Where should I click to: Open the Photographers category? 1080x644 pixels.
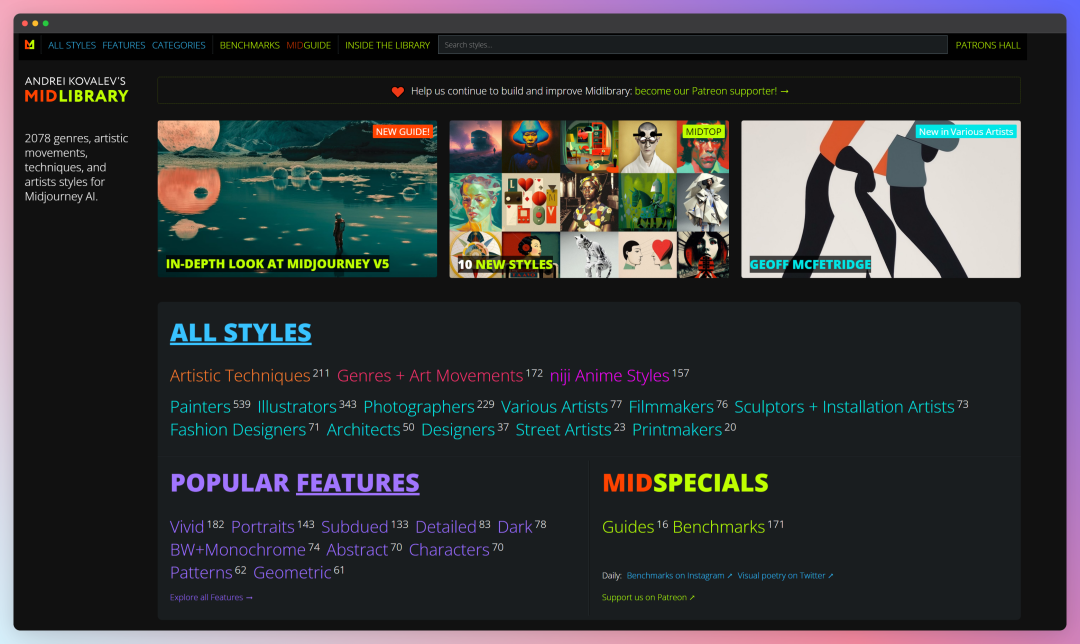pos(419,407)
